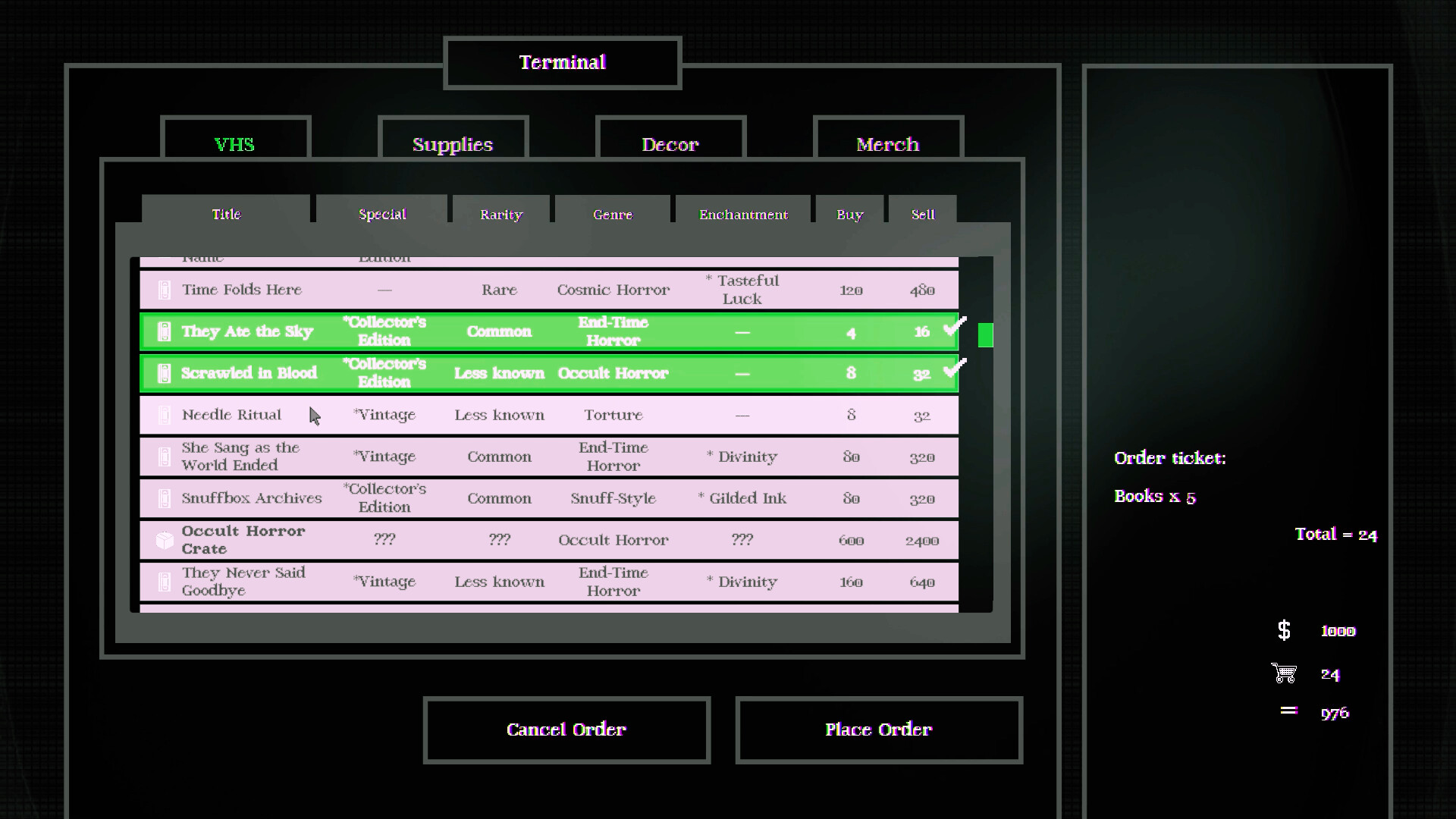Screen dimensions: 1456x819
Task: Click the tape icon beside "She Sang as the World Ended"
Action: pos(164,457)
